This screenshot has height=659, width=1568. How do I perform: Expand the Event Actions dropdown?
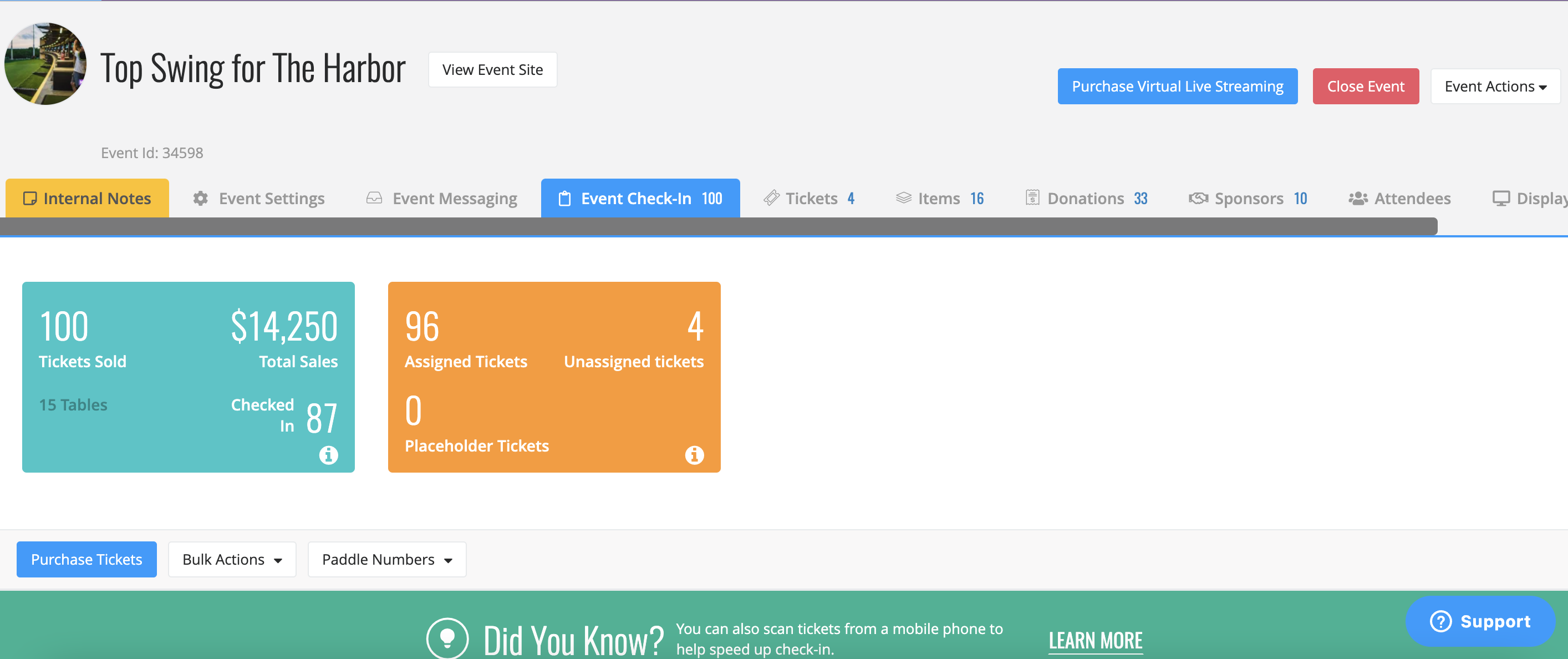click(x=1495, y=87)
